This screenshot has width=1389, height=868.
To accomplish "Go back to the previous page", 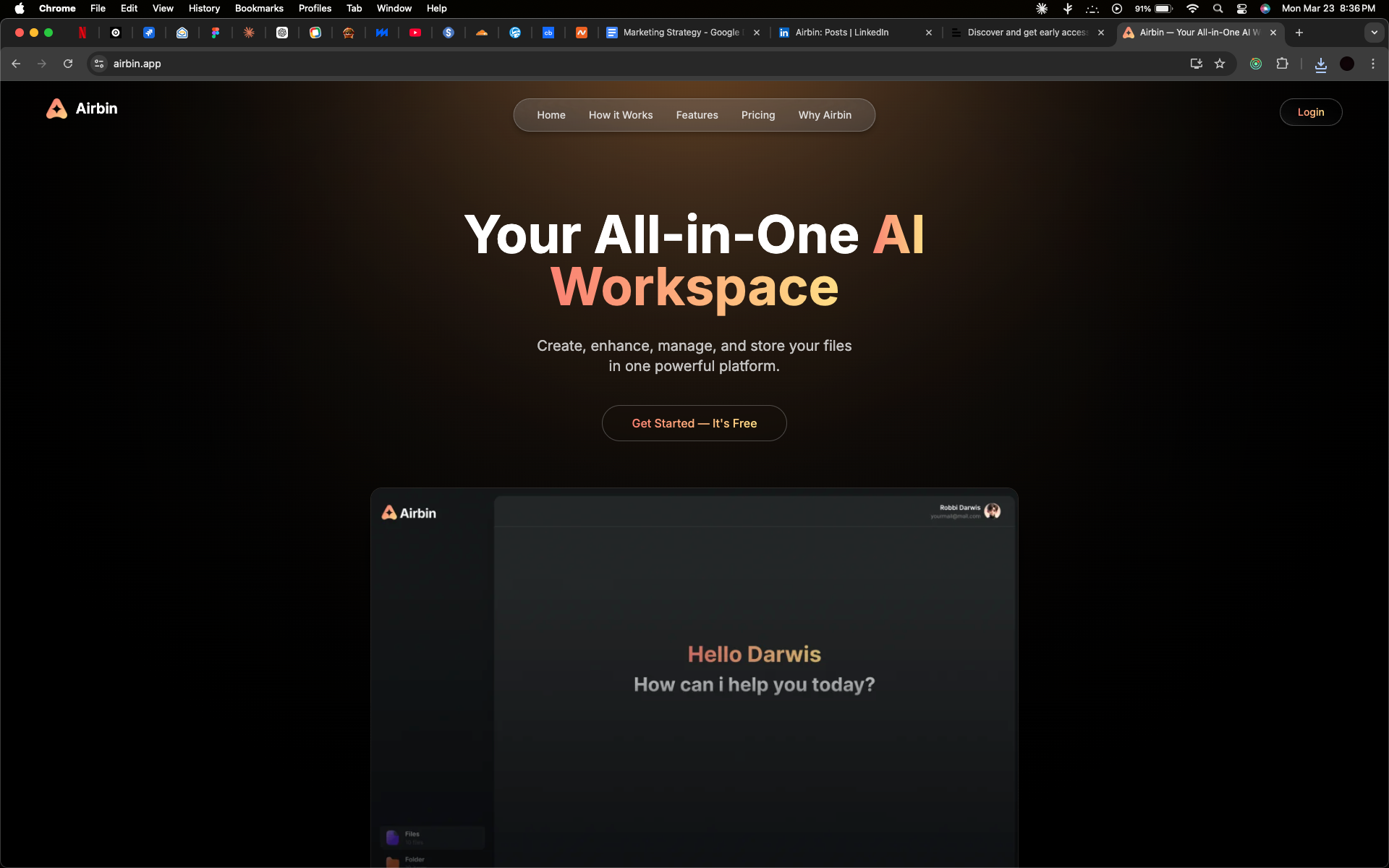I will click(x=16, y=64).
